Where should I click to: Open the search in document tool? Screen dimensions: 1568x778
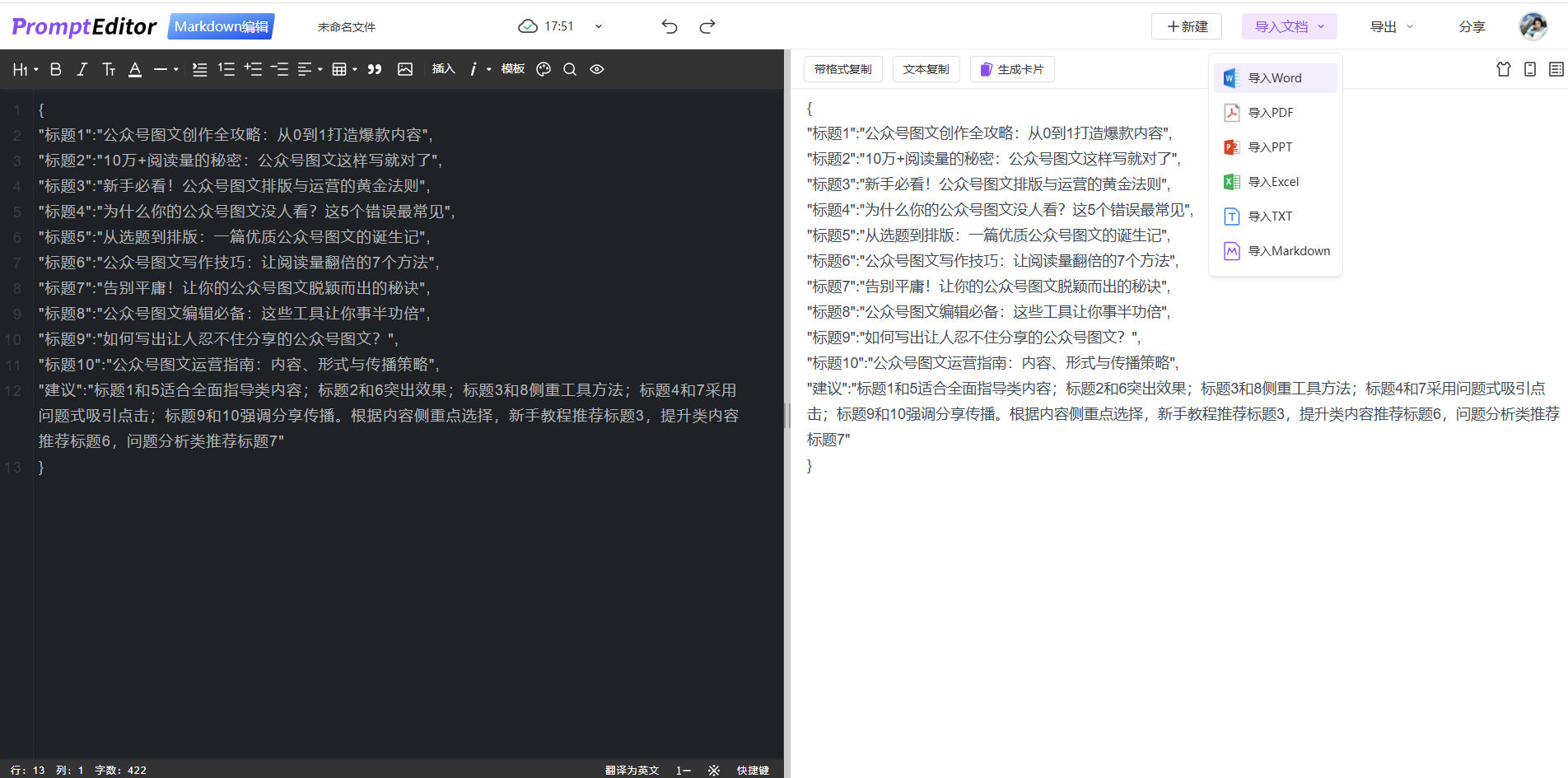[x=569, y=69]
